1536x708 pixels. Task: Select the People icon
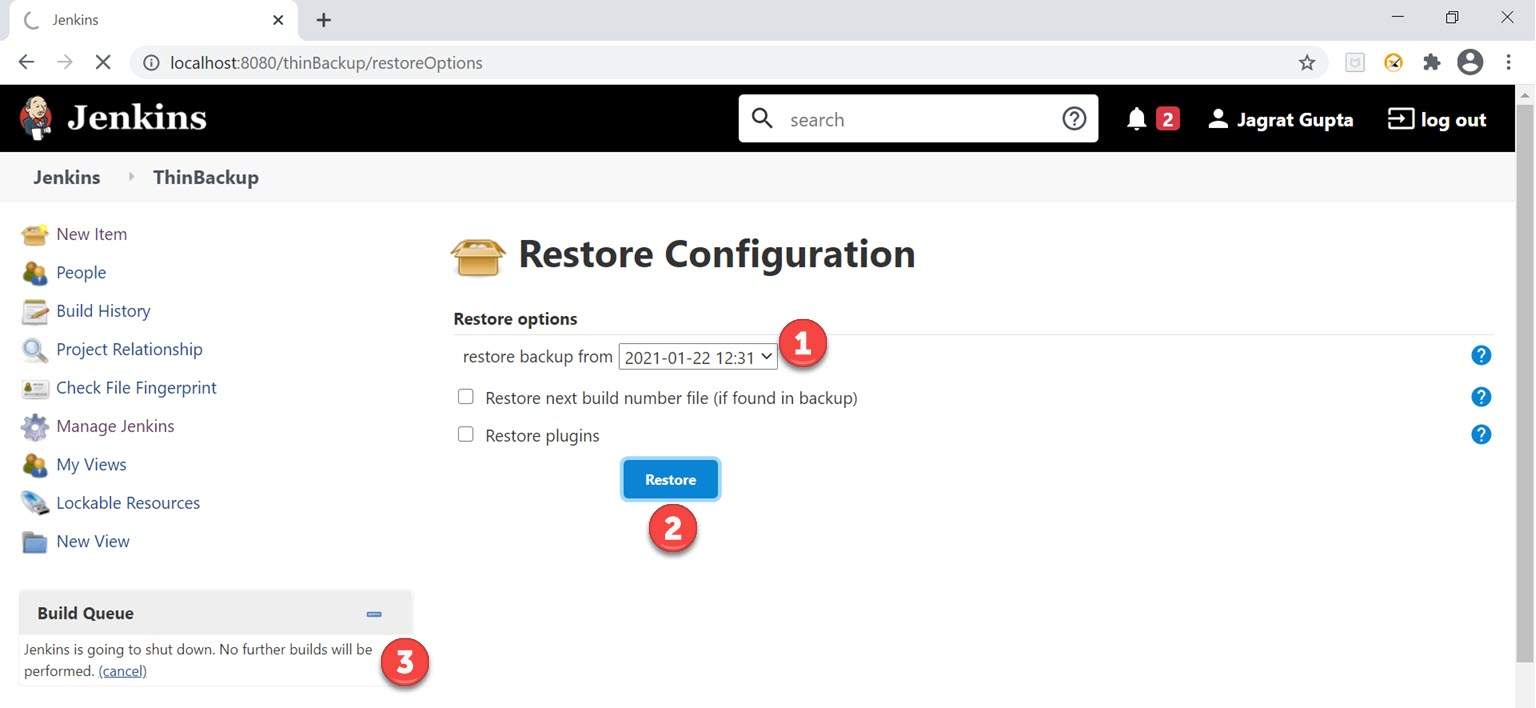coord(34,272)
